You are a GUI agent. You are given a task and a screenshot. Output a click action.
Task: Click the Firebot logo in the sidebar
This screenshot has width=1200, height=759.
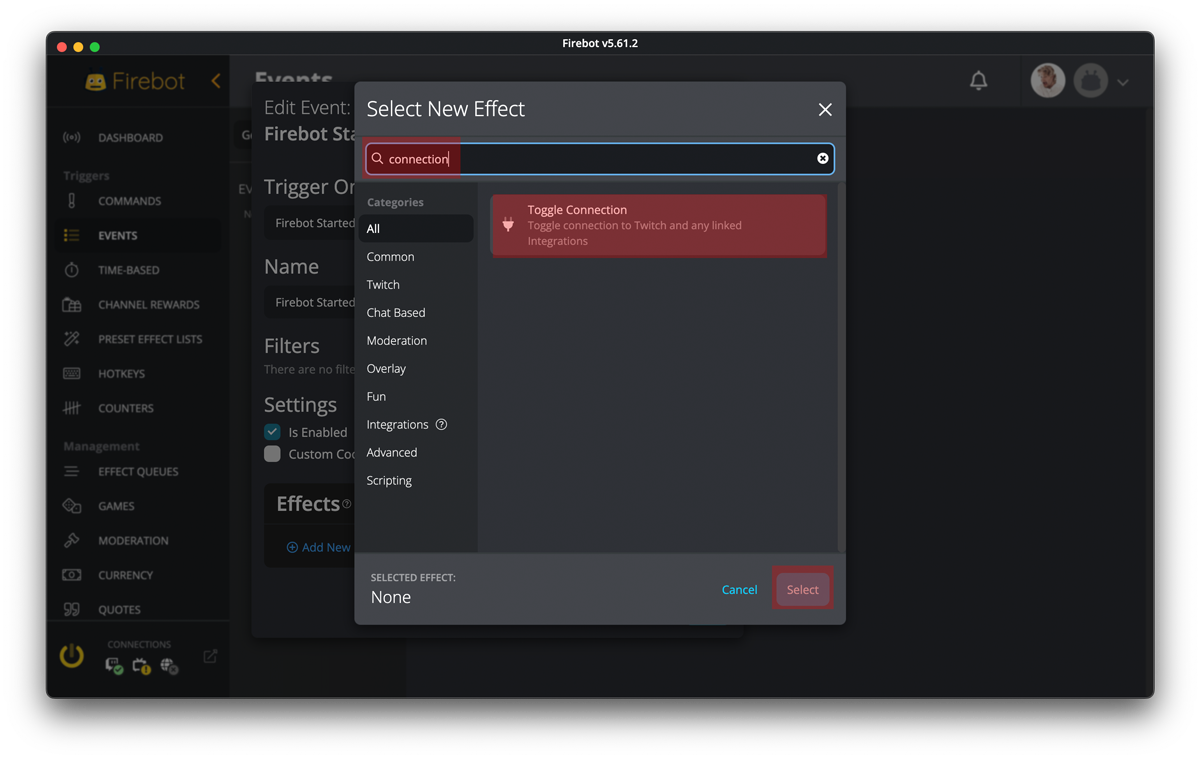click(135, 82)
